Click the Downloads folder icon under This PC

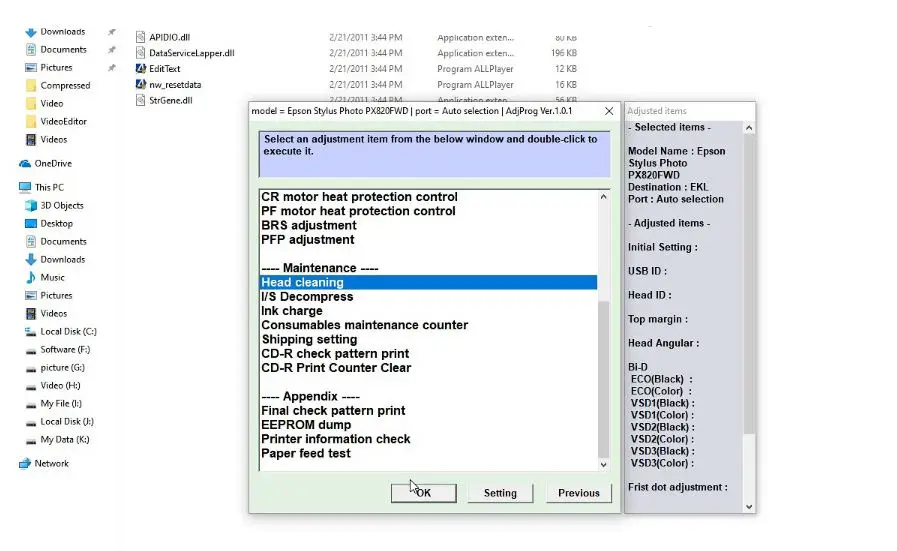point(31,259)
